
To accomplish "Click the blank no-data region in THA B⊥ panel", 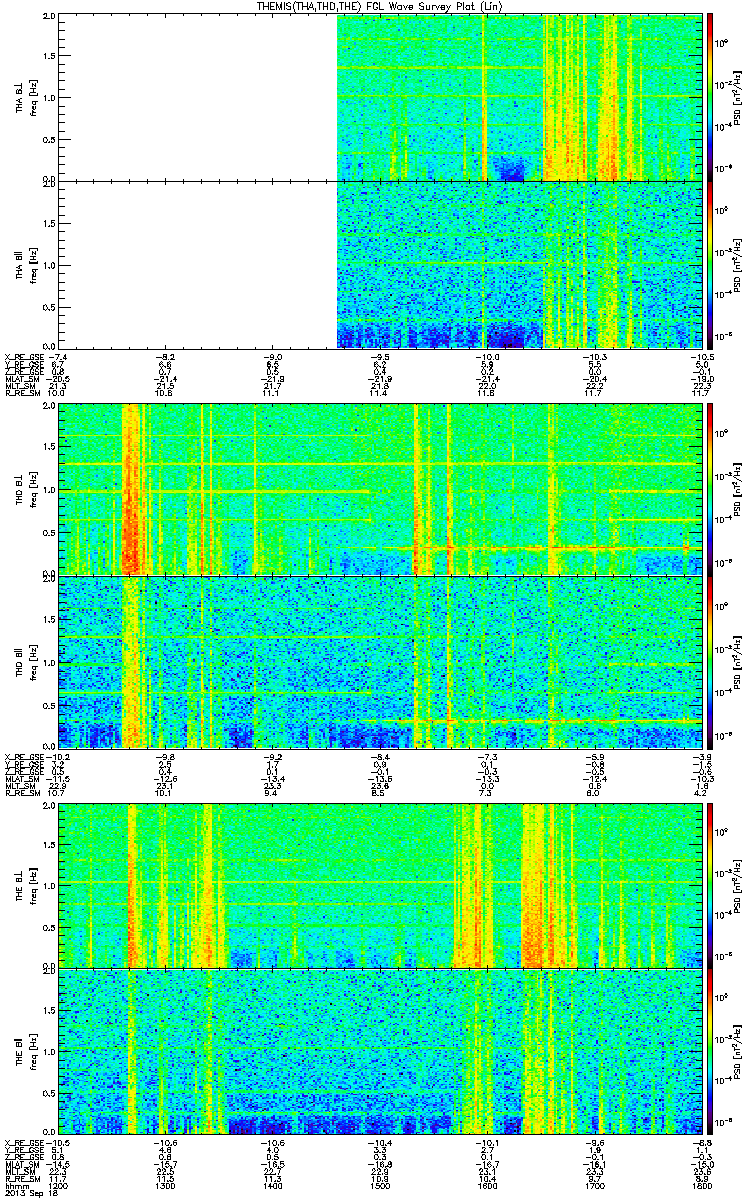I will [x=198, y=97].
